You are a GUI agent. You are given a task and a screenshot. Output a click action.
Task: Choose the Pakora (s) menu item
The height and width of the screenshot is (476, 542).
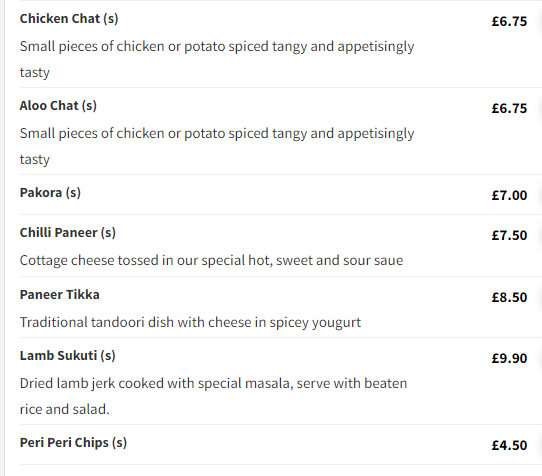[x=50, y=193]
